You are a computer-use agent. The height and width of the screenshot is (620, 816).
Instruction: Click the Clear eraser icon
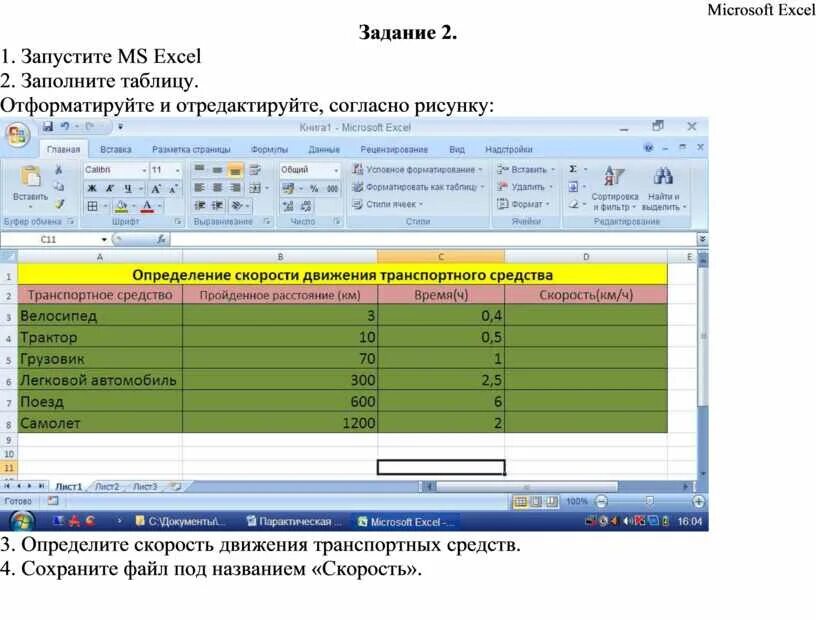[573, 204]
